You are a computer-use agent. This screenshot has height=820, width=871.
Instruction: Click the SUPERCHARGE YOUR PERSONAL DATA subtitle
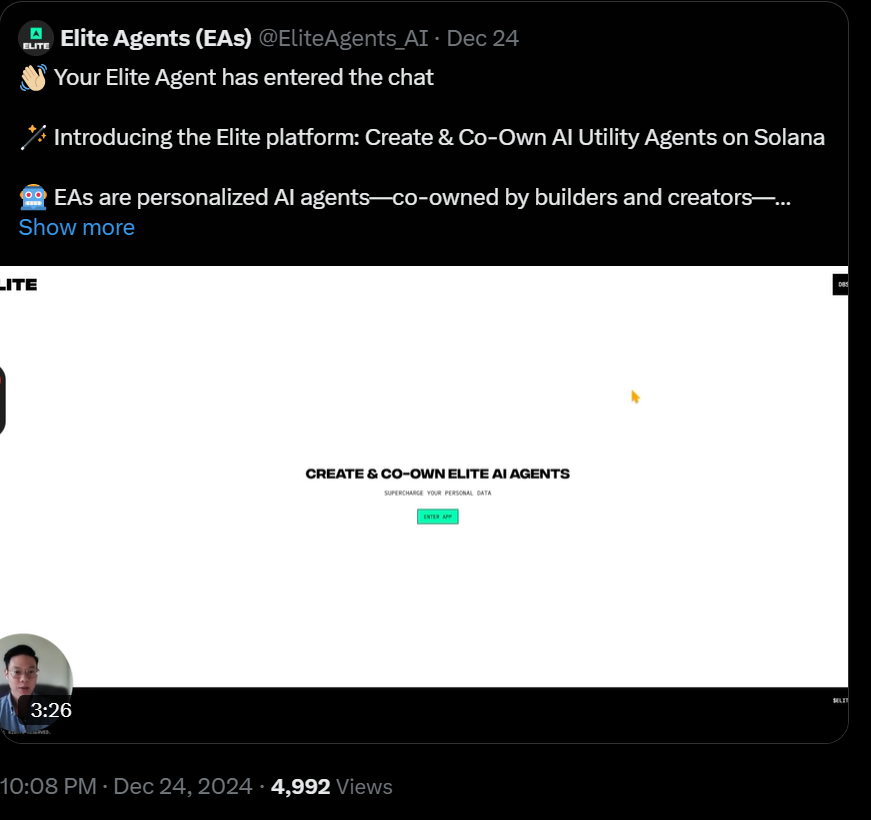[x=438, y=493]
